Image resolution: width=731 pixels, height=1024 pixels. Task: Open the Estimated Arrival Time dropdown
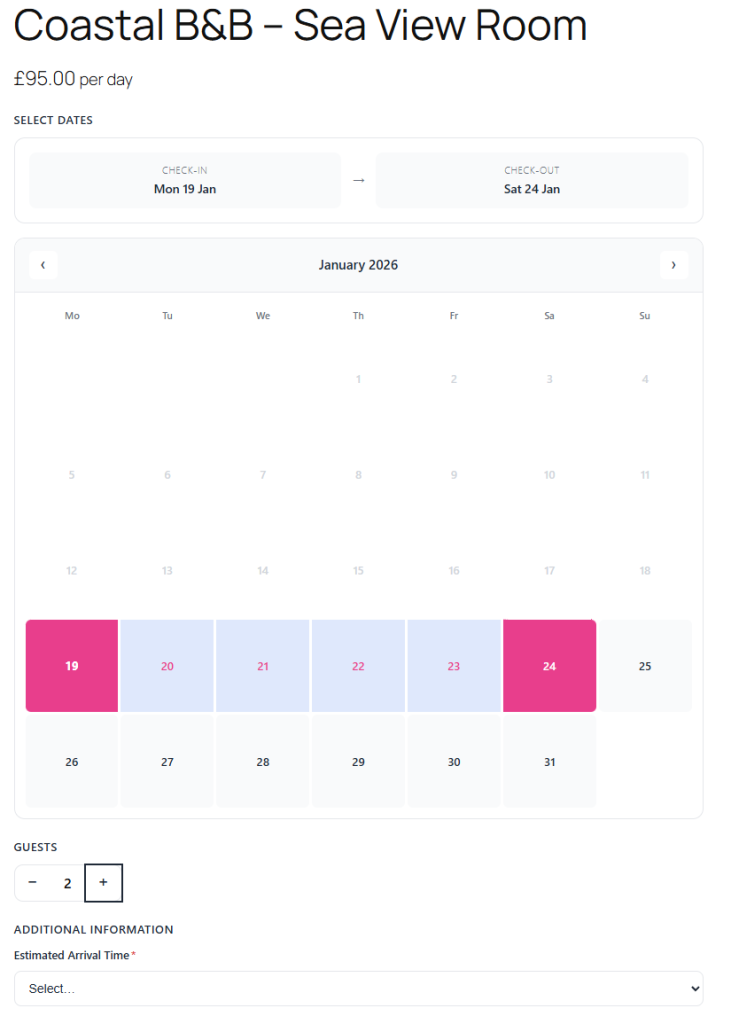pos(358,988)
